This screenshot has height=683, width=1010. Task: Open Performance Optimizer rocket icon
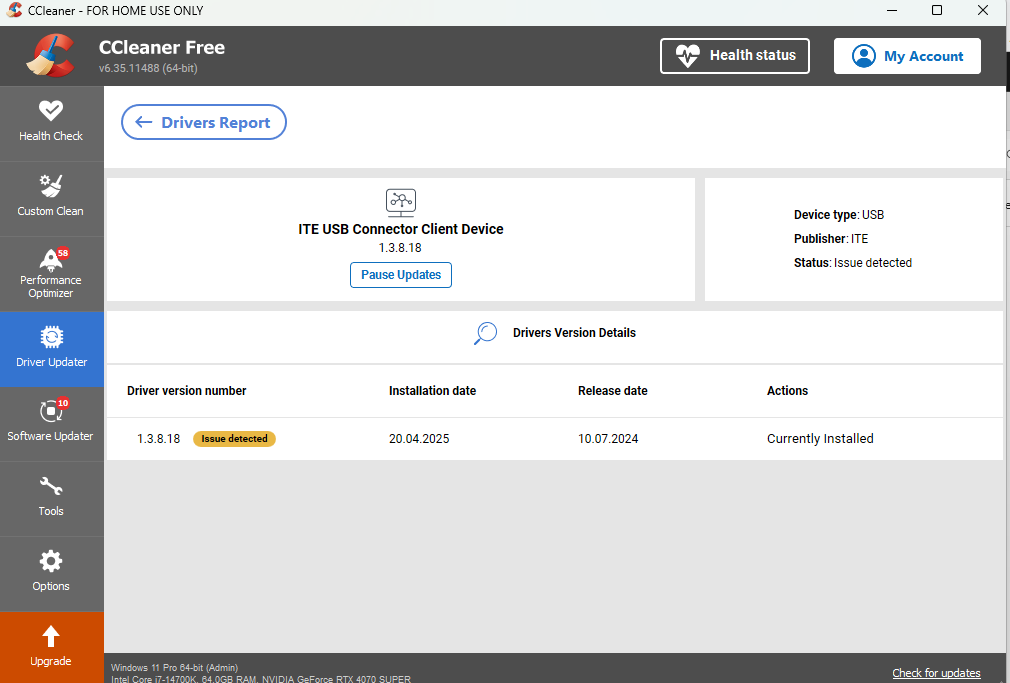[x=51, y=260]
